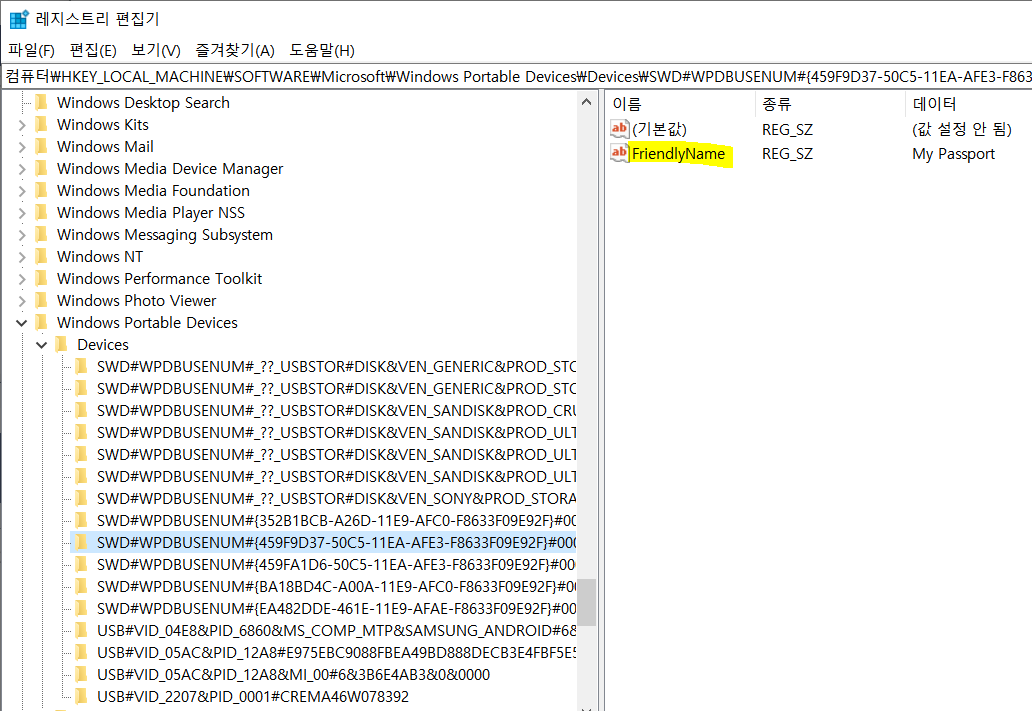Screen dimensions: 1032x711
Task: Click the {352B1BCB-A26D key folder icon
Action: 82,520
